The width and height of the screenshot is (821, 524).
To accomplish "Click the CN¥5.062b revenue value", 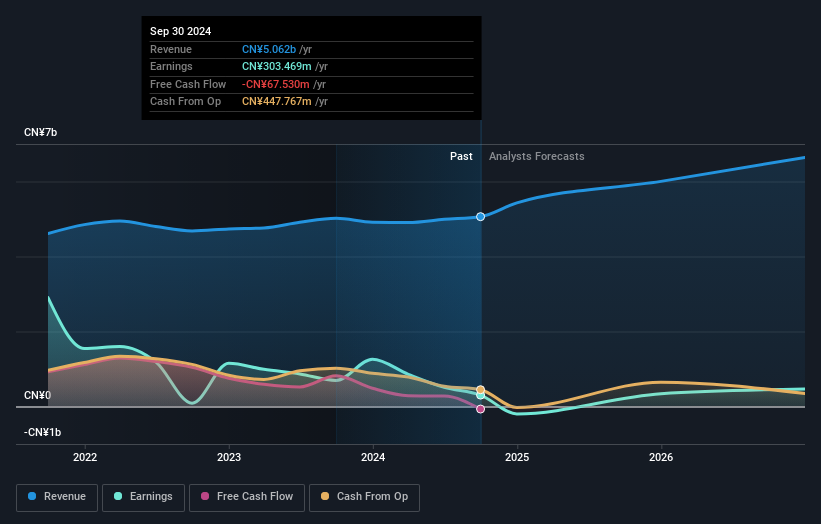I will tap(269, 49).
